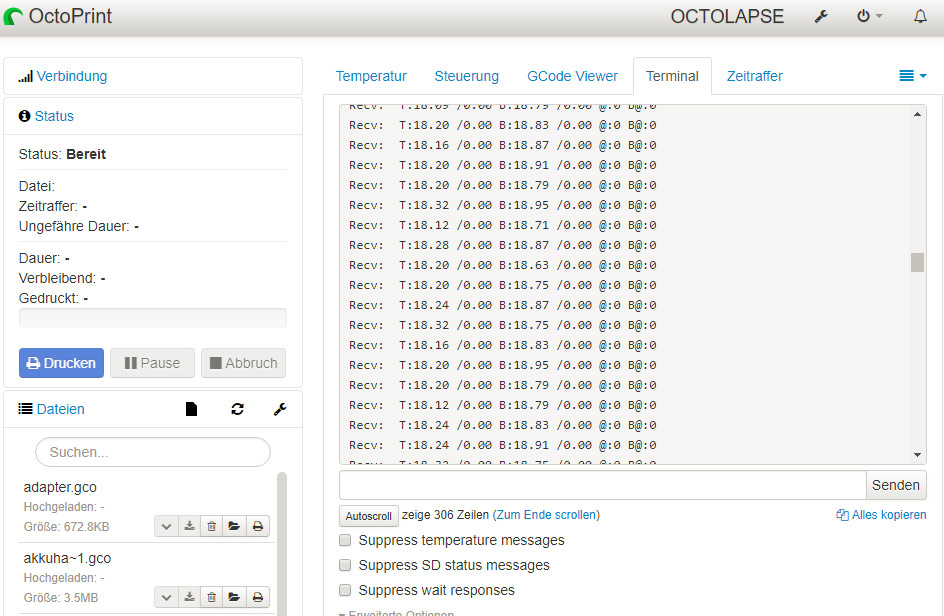Viewport: 944px width, 616px height.
Task: Enable Suppress wait responses
Action: coord(345,590)
